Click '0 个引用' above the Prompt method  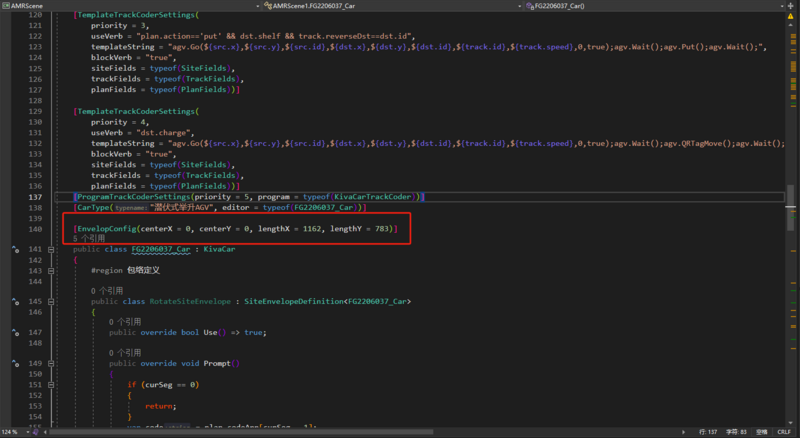(x=127, y=353)
